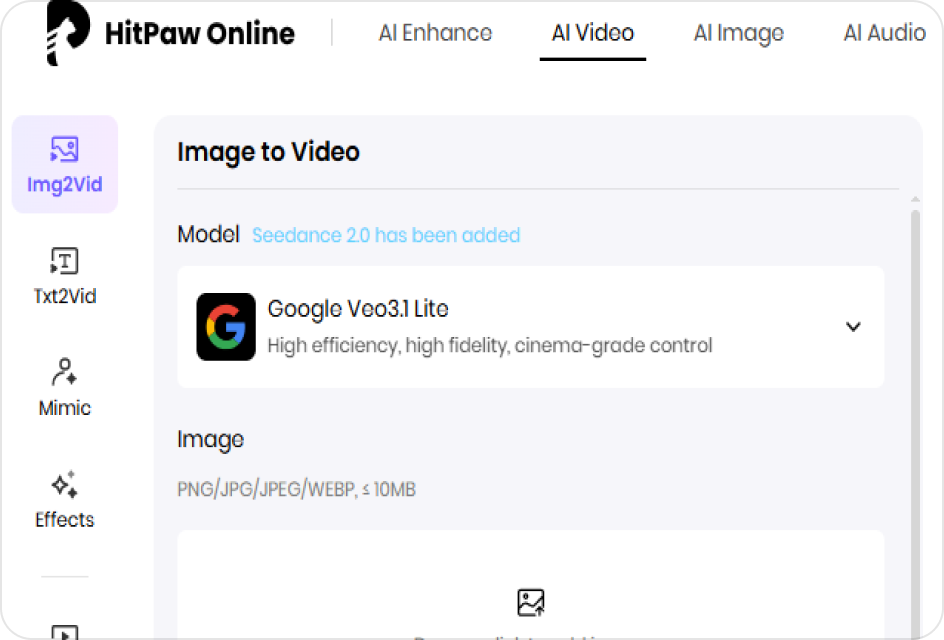Open the Effects tool
Screen dimensions: 944x640
pos(64,499)
